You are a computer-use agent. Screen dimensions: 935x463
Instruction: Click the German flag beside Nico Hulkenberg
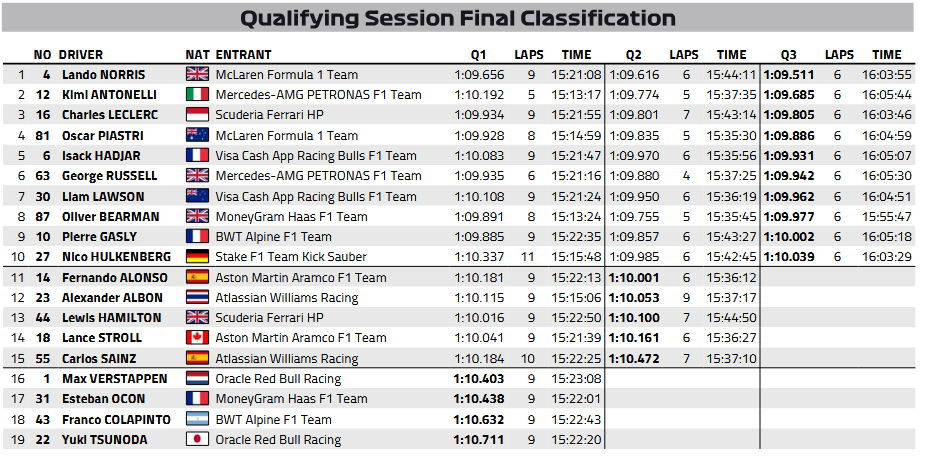196,257
